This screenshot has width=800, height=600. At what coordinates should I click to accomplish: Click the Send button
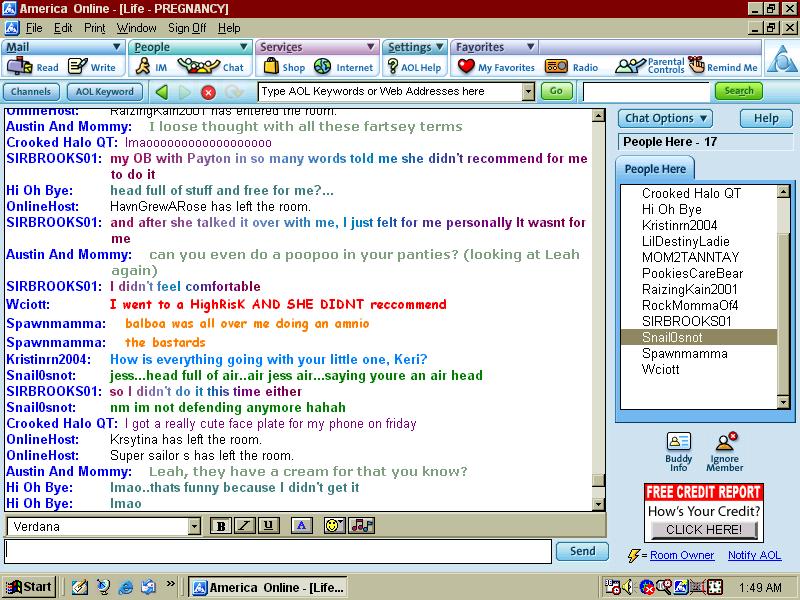click(582, 551)
